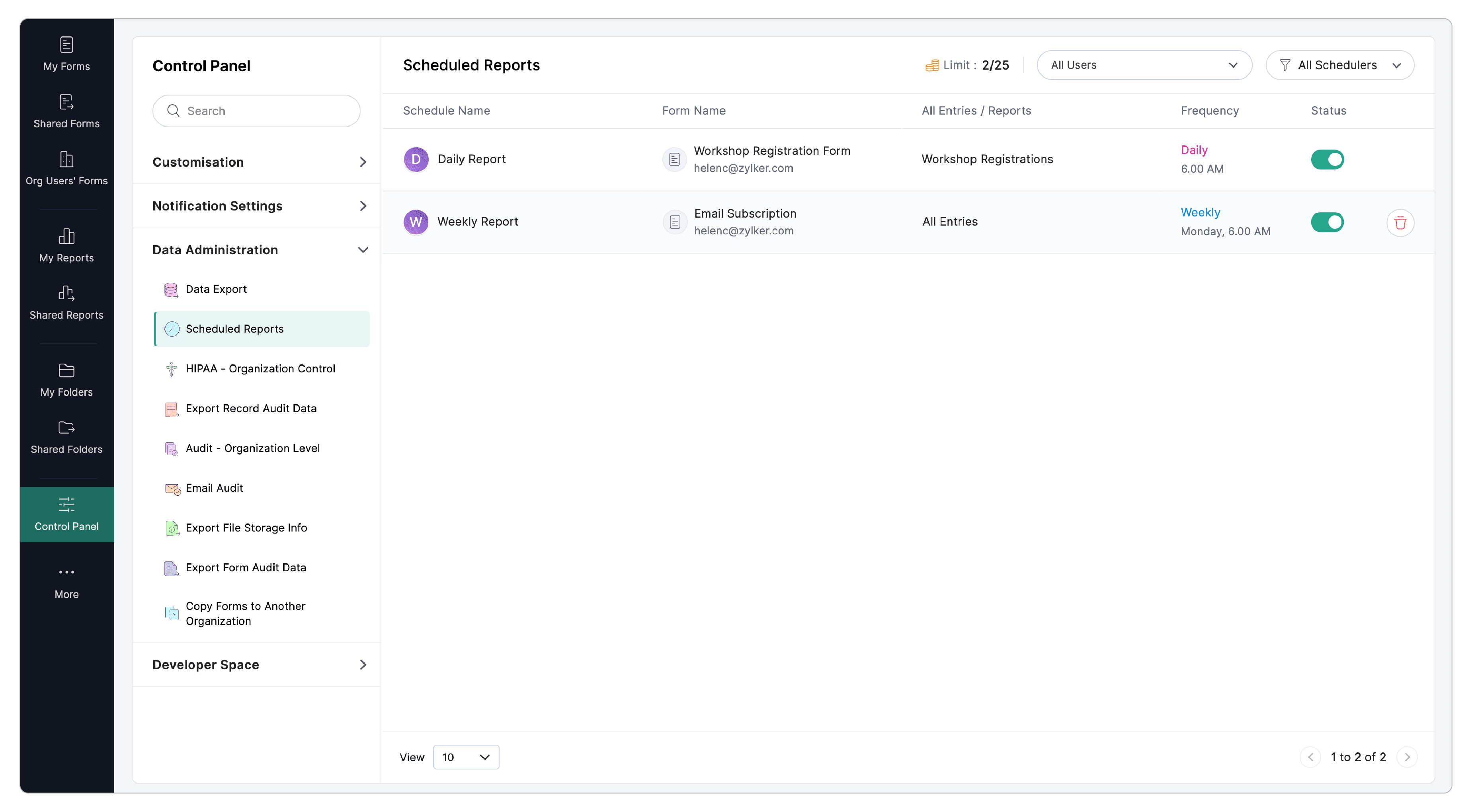
Task: Go to next page arrow
Action: (1407, 757)
